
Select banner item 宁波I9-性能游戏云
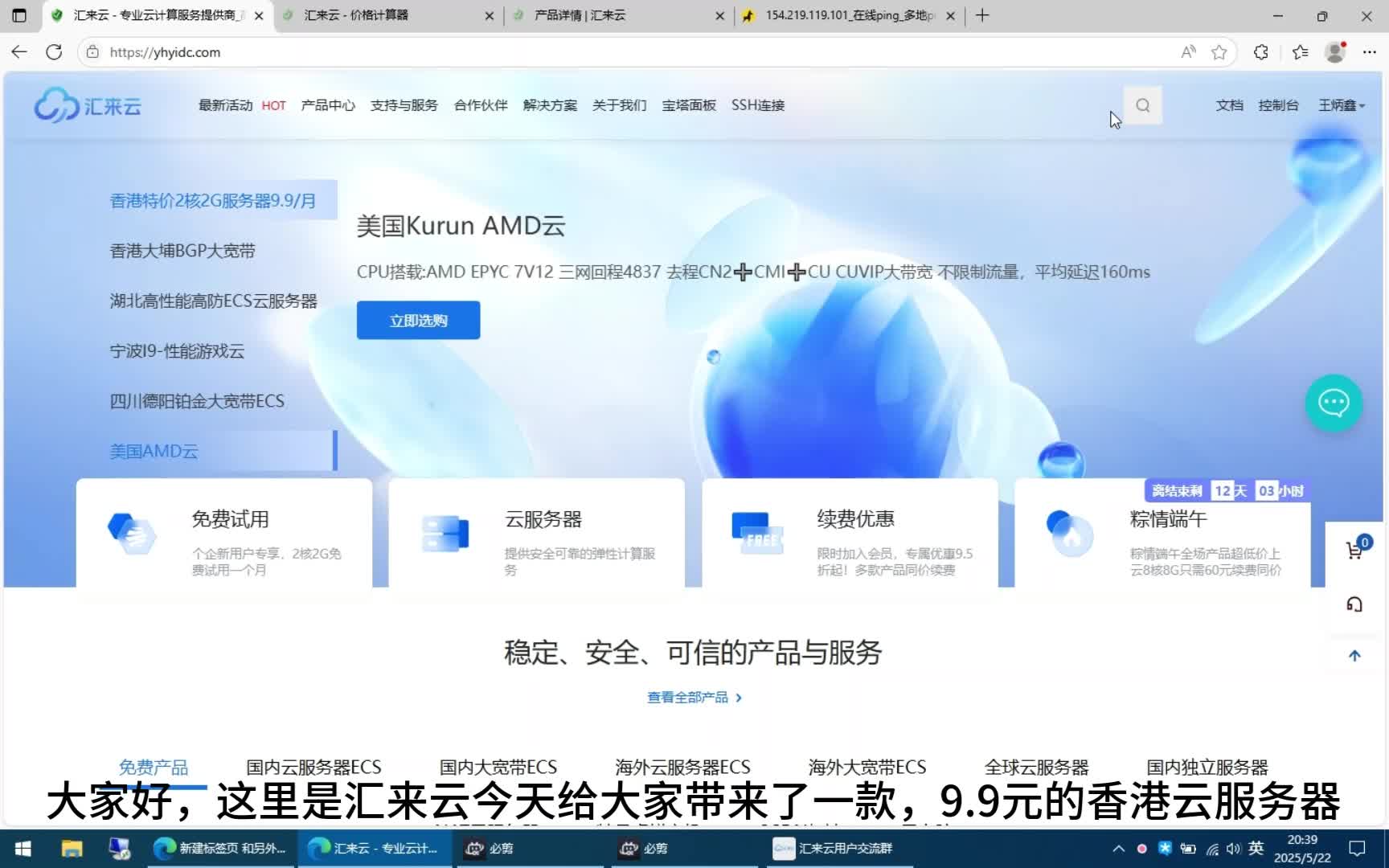point(177,351)
